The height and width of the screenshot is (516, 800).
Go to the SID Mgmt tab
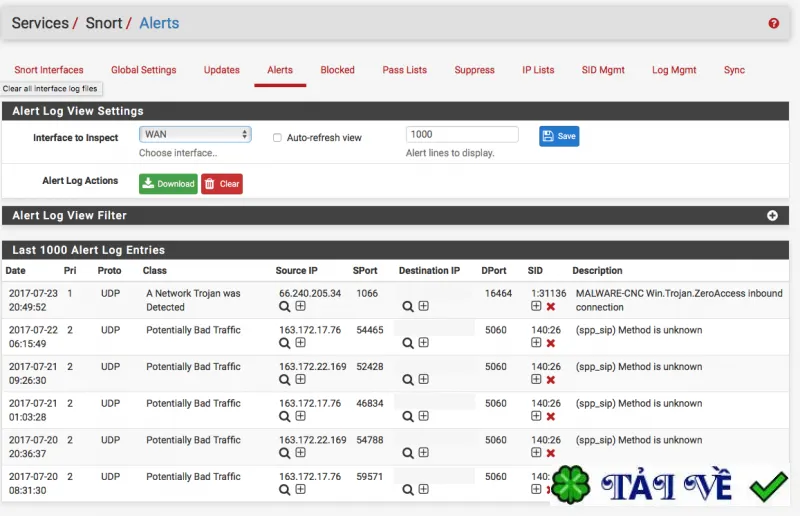click(603, 70)
